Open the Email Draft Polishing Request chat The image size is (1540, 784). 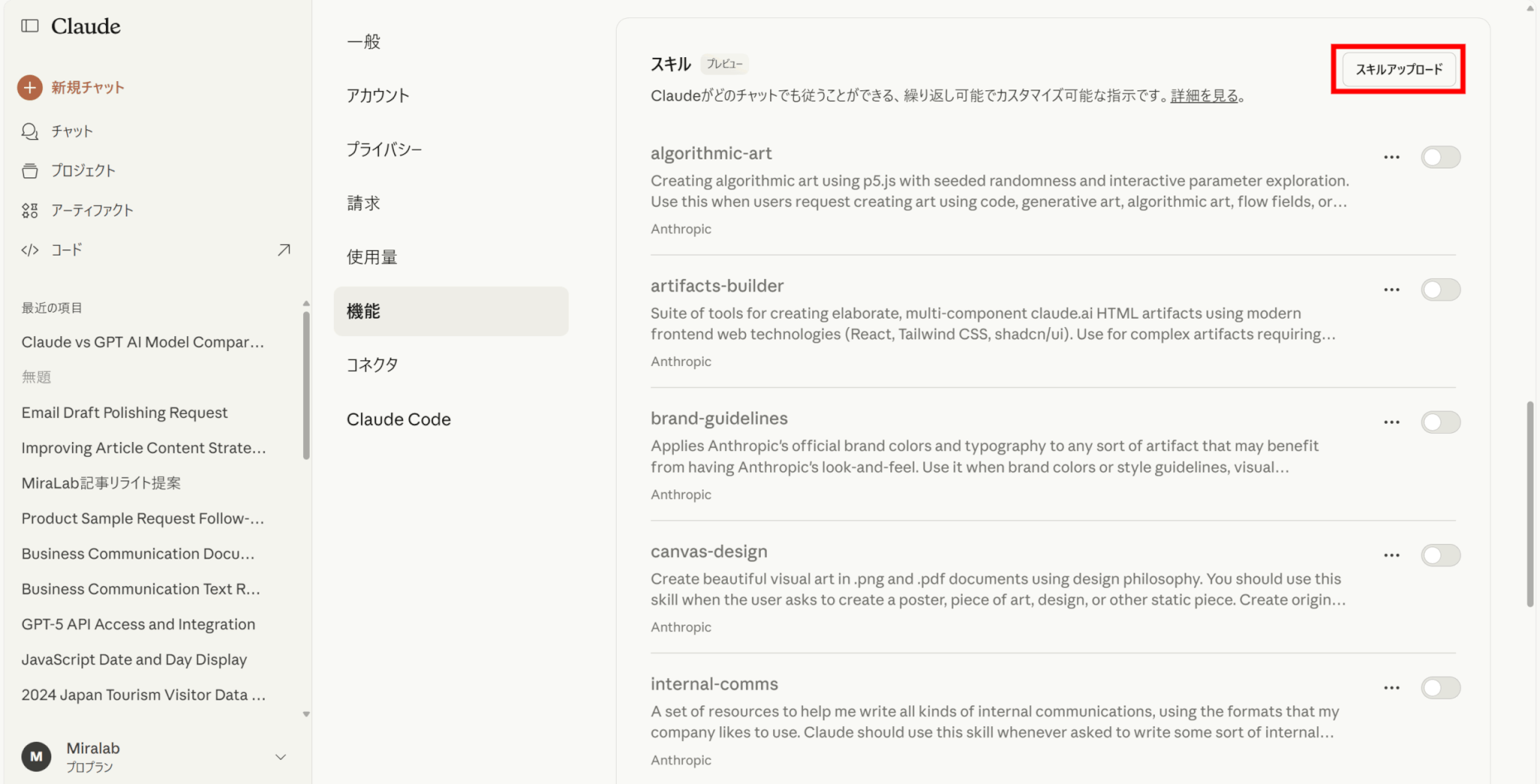pos(125,413)
